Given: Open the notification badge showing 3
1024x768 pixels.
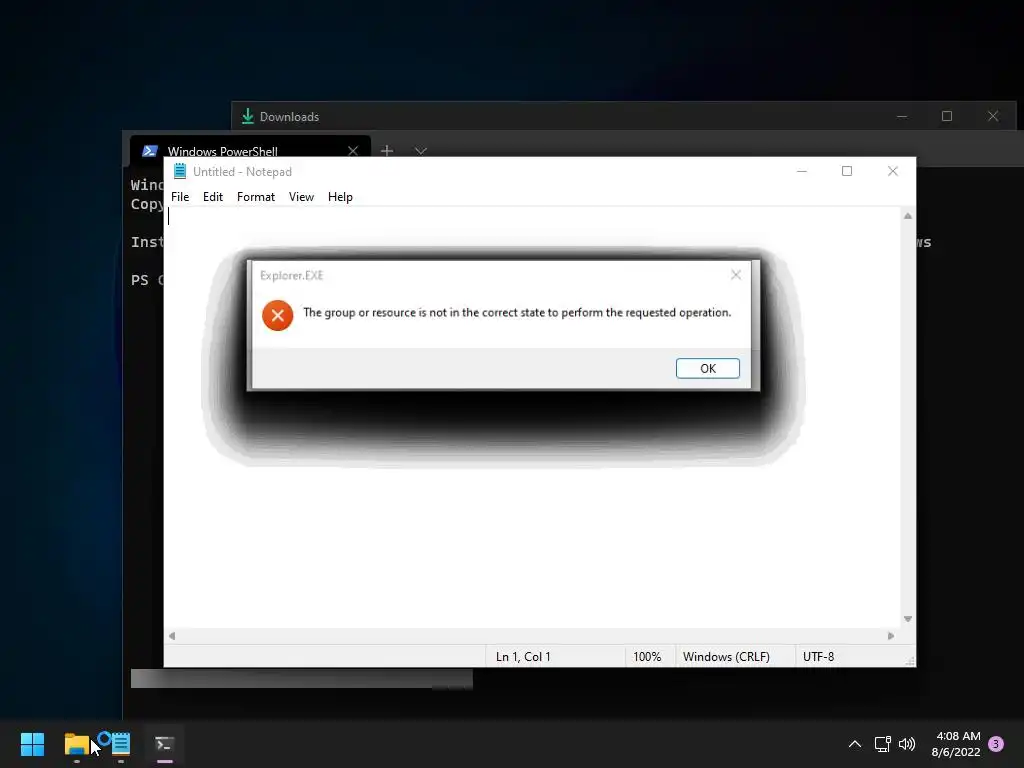Looking at the screenshot, I should (x=996, y=743).
